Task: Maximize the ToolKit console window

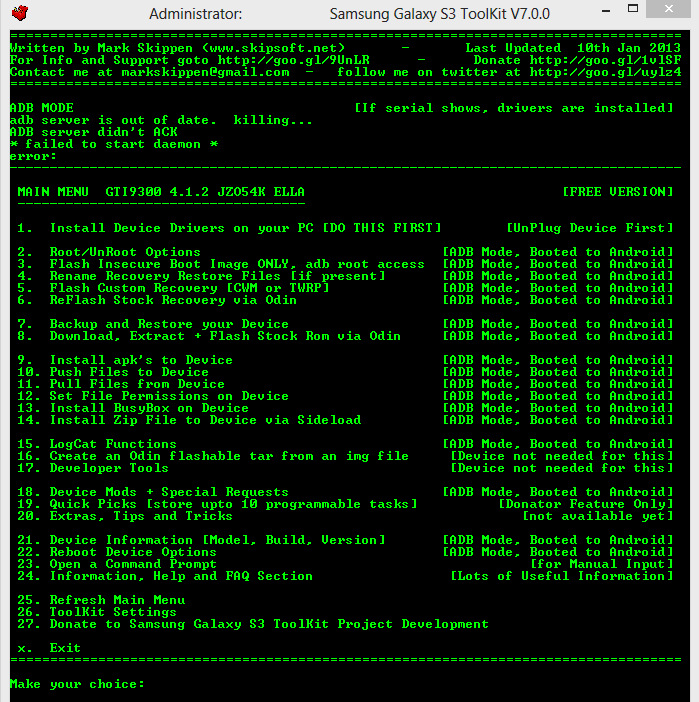Action: [633, 9]
